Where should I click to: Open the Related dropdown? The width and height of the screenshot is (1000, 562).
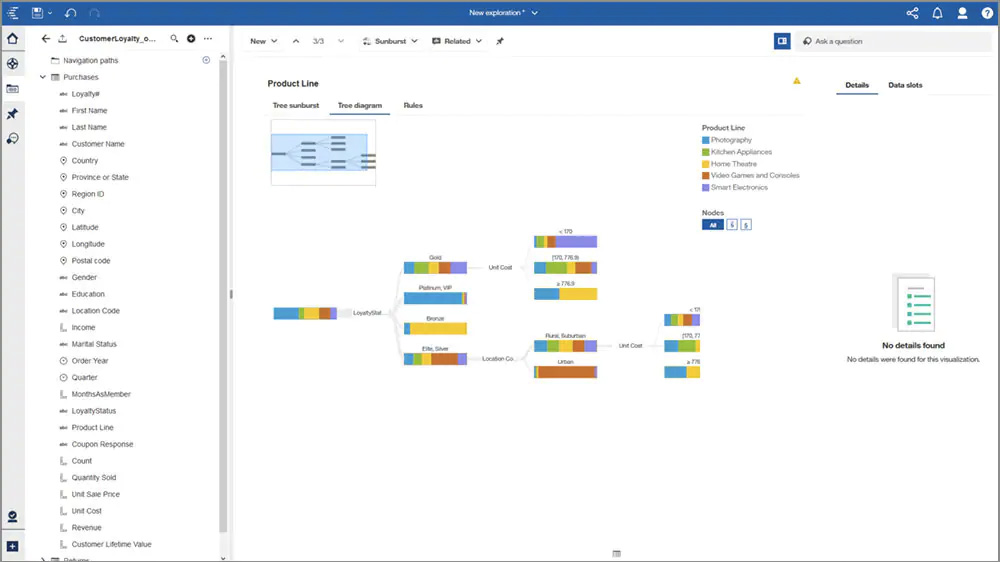point(457,41)
